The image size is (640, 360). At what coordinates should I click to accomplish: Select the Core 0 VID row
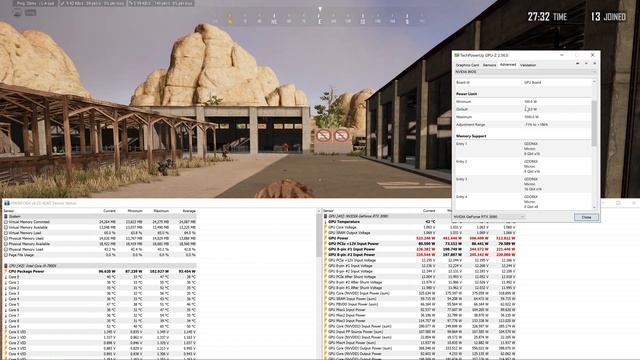100,332
